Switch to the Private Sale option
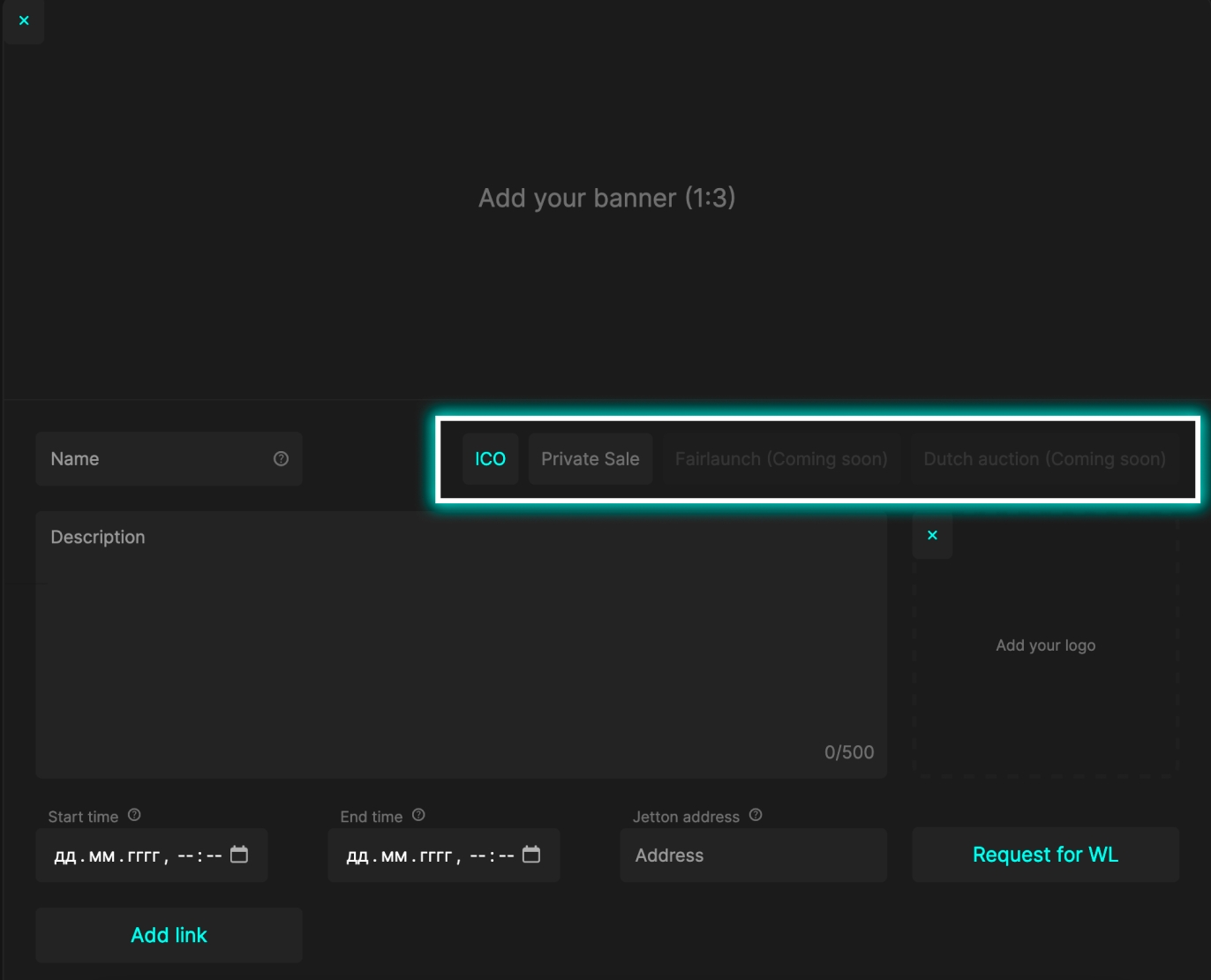Image resolution: width=1211 pixels, height=980 pixels. tap(590, 459)
